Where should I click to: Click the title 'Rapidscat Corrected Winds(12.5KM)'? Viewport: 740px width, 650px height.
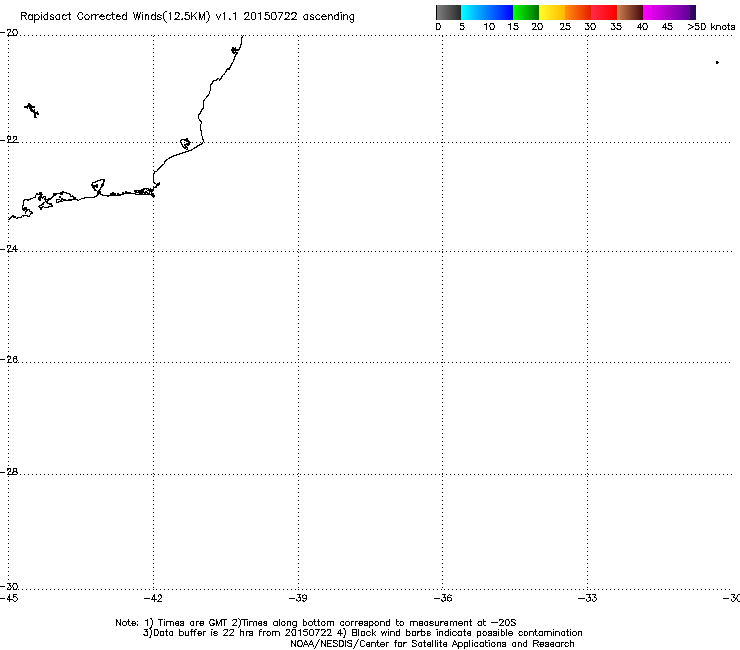tap(115, 17)
